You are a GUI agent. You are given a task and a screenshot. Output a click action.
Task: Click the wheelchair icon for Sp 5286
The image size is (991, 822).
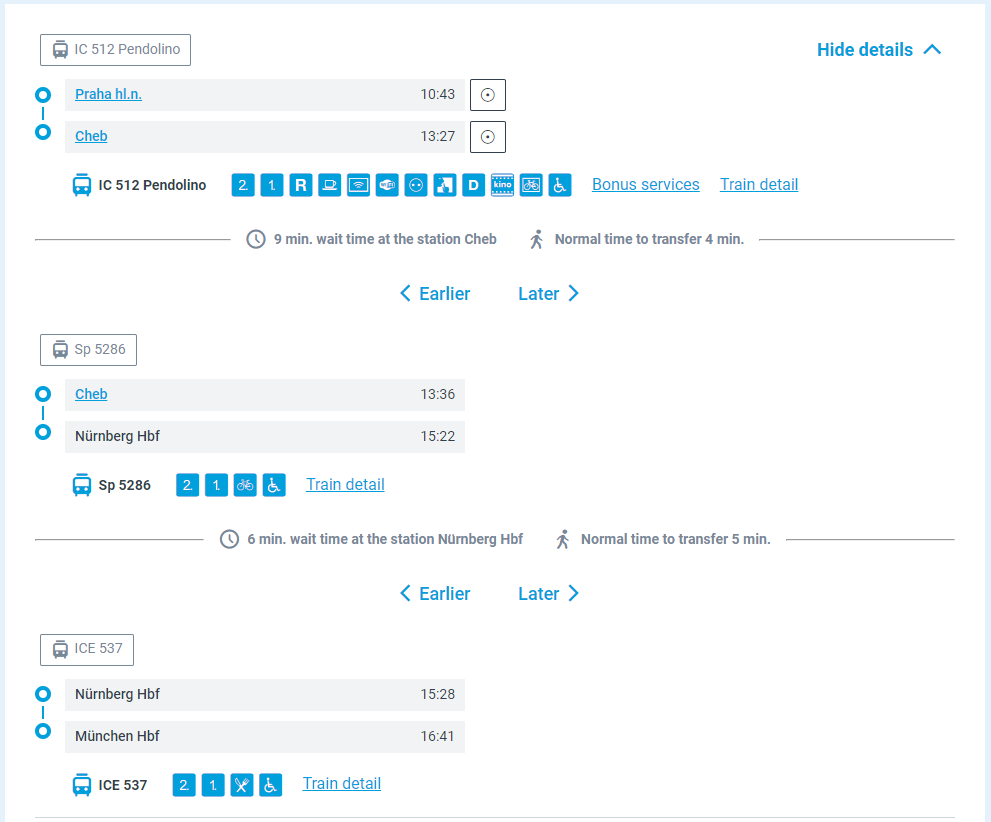[x=274, y=485]
